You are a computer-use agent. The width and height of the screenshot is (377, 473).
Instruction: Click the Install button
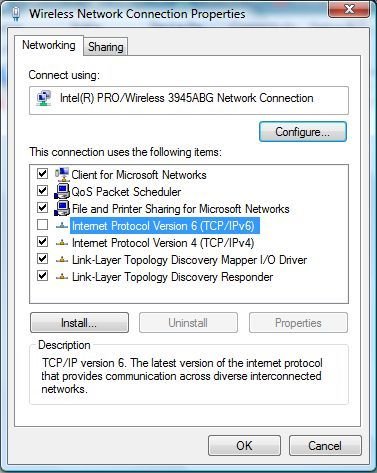pos(79,323)
